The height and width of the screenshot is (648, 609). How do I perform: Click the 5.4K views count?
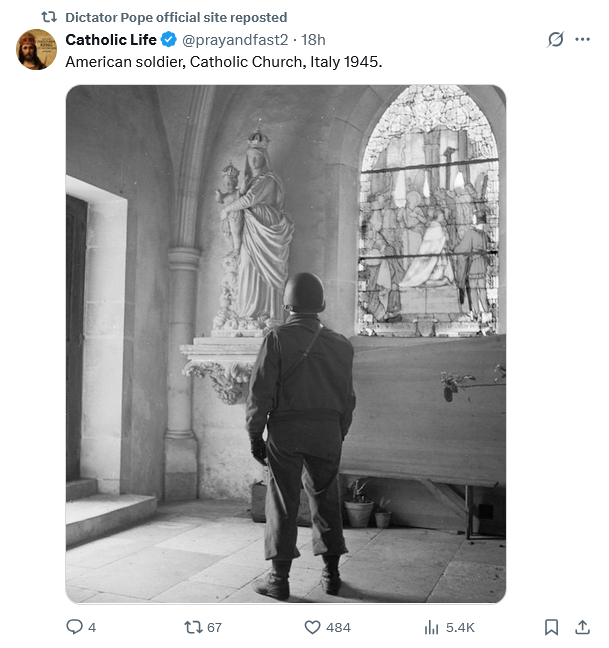click(460, 627)
